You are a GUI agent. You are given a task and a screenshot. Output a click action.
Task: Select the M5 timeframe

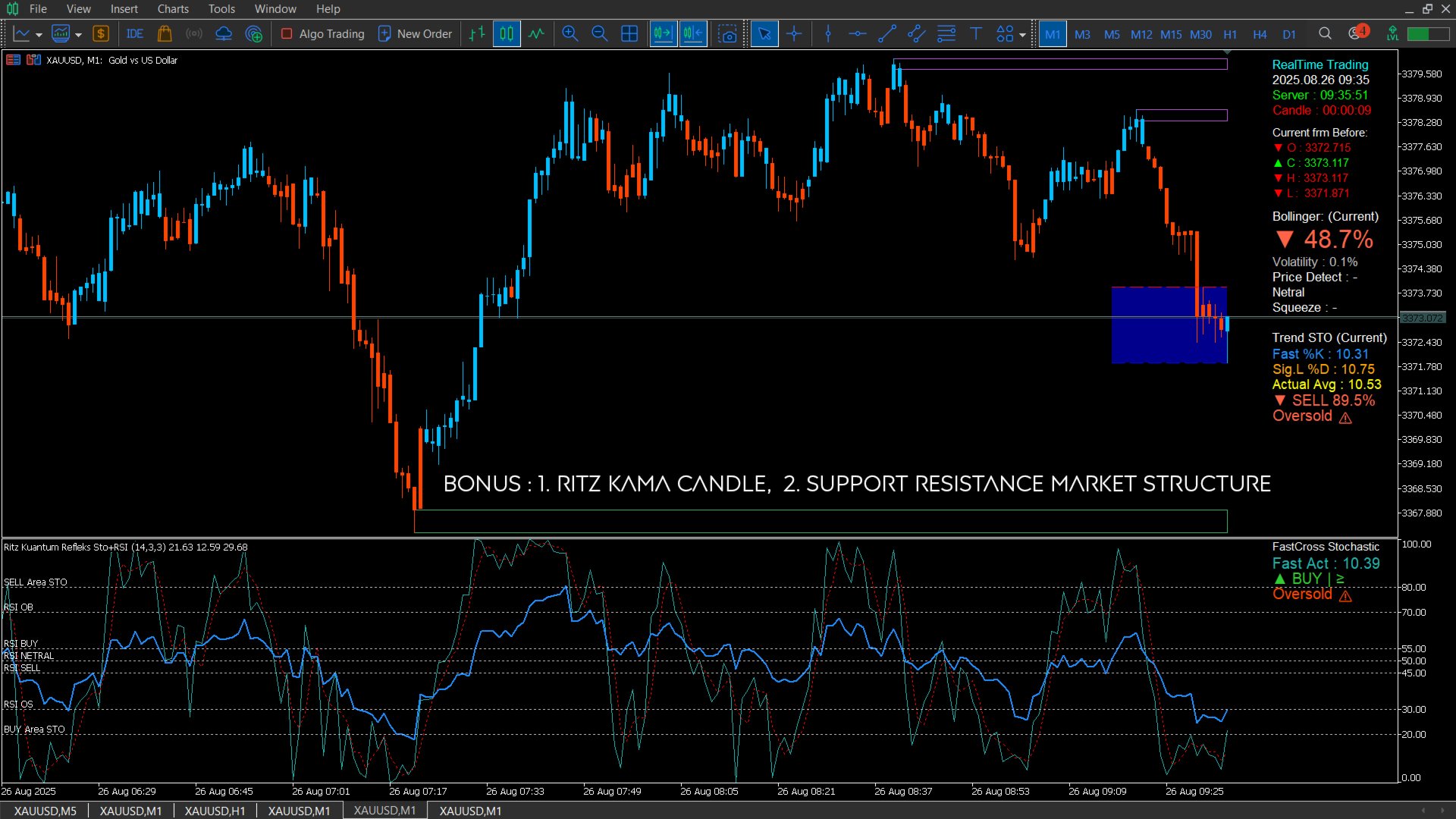tap(1112, 34)
